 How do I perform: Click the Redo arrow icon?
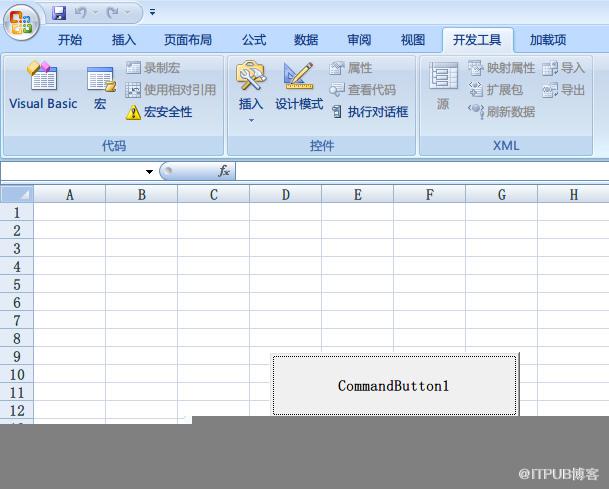113,12
